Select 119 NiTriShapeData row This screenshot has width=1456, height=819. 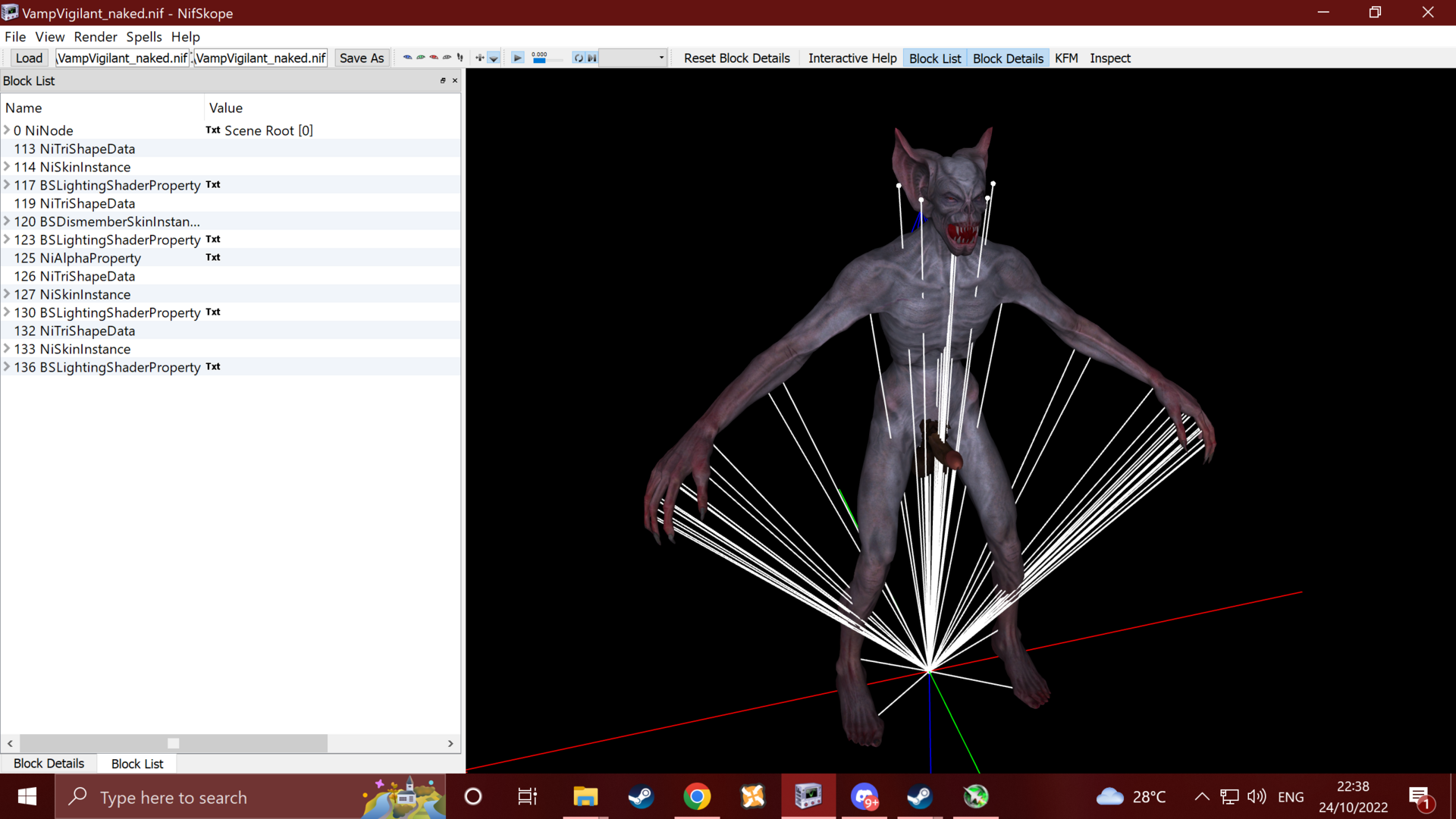(x=231, y=203)
